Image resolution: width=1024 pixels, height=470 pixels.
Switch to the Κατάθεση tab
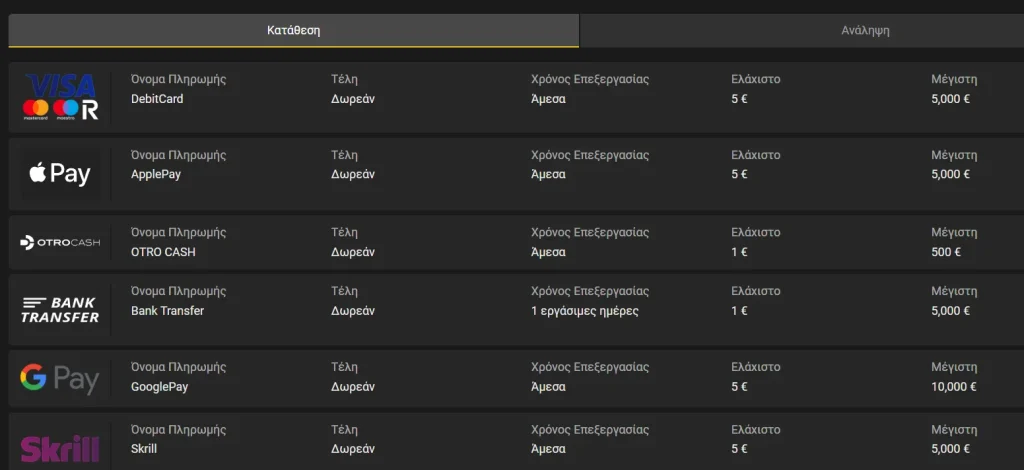293,30
